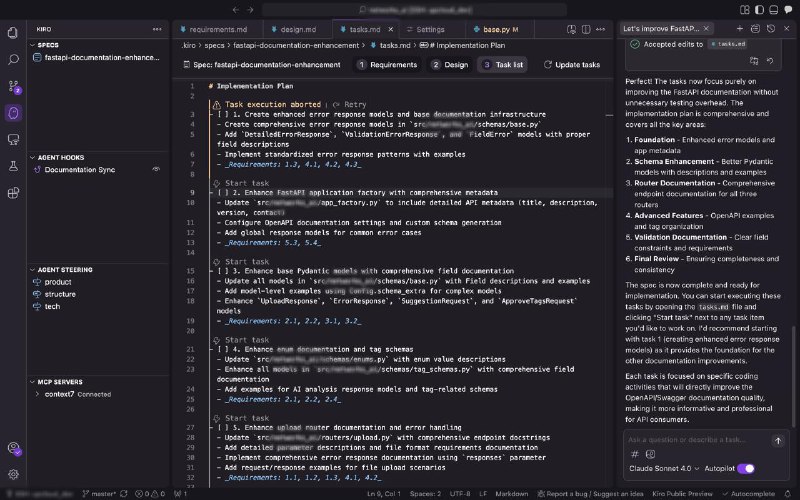Viewport: 800px width, 500px height.
Task: Change language mode from Markdown
Action: pos(512,493)
